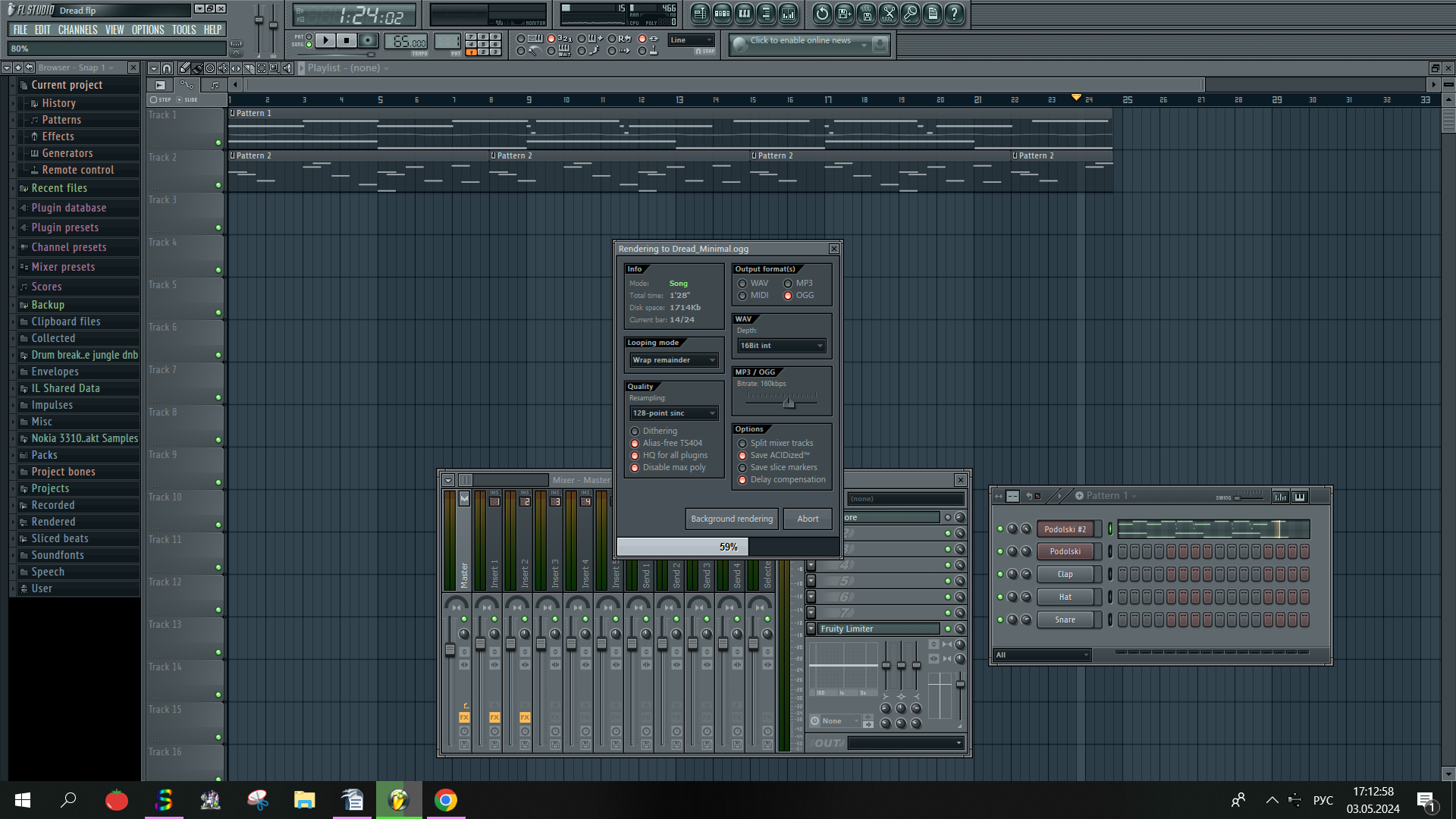Open the mixer icon in toolbar
The height and width of the screenshot is (819, 1456).
pos(788,13)
